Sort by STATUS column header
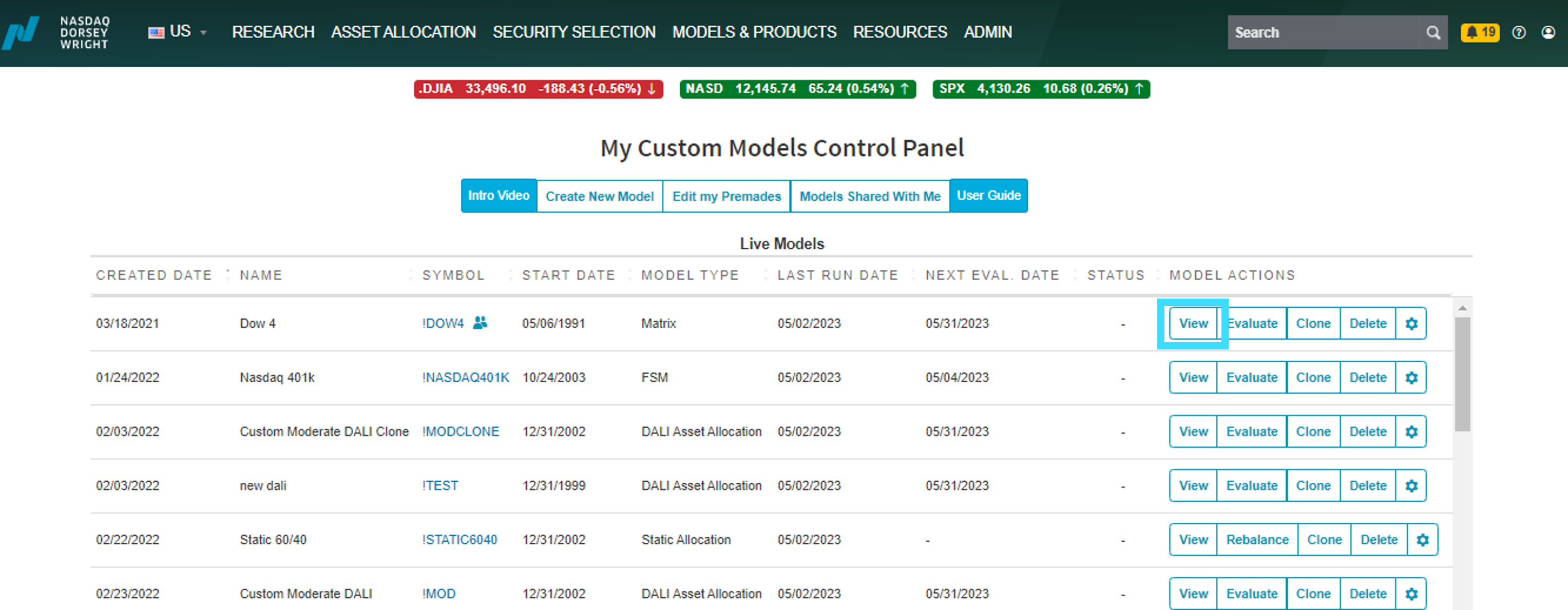This screenshot has height=610, width=1568. click(1116, 276)
